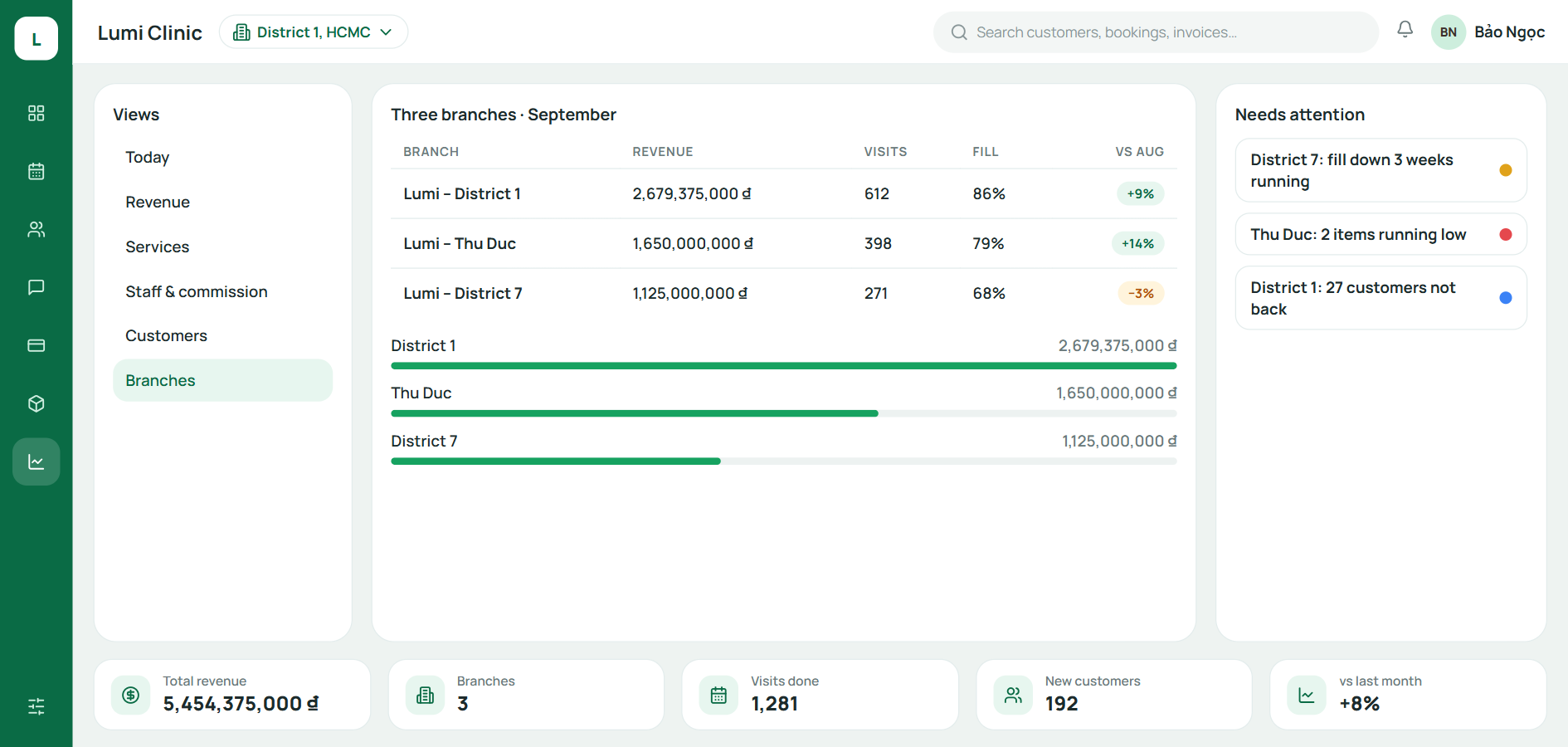Screen dimensions: 1568x747
Task: Click the District 1 revenue progress bar
Action: [783, 366]
